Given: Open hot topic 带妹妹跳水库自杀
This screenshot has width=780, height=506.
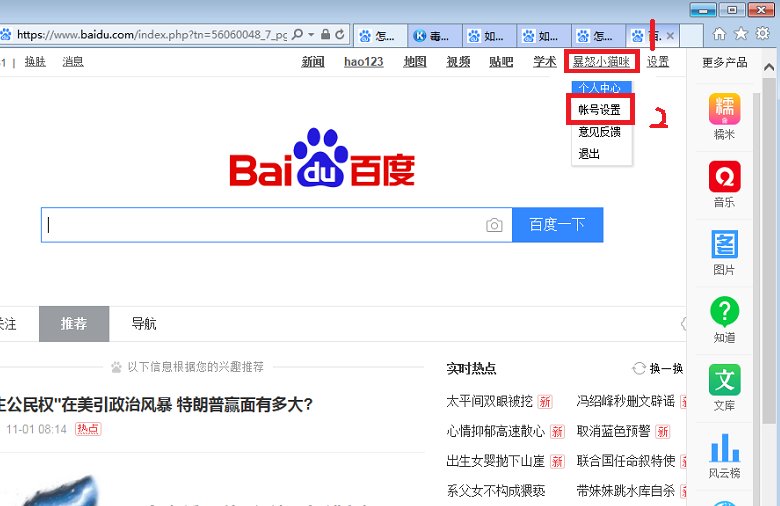Looking at the screenshot, I should click(x=626, y=491).
